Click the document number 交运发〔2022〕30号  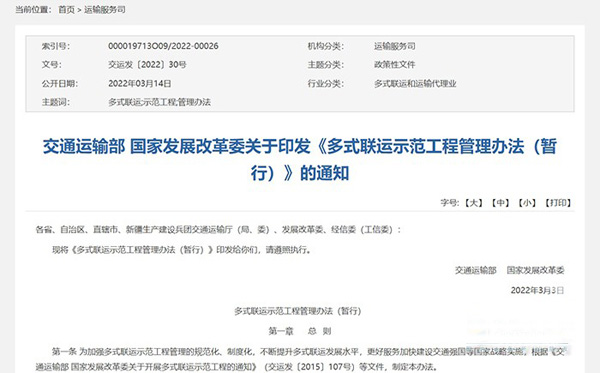click(147, 65)
